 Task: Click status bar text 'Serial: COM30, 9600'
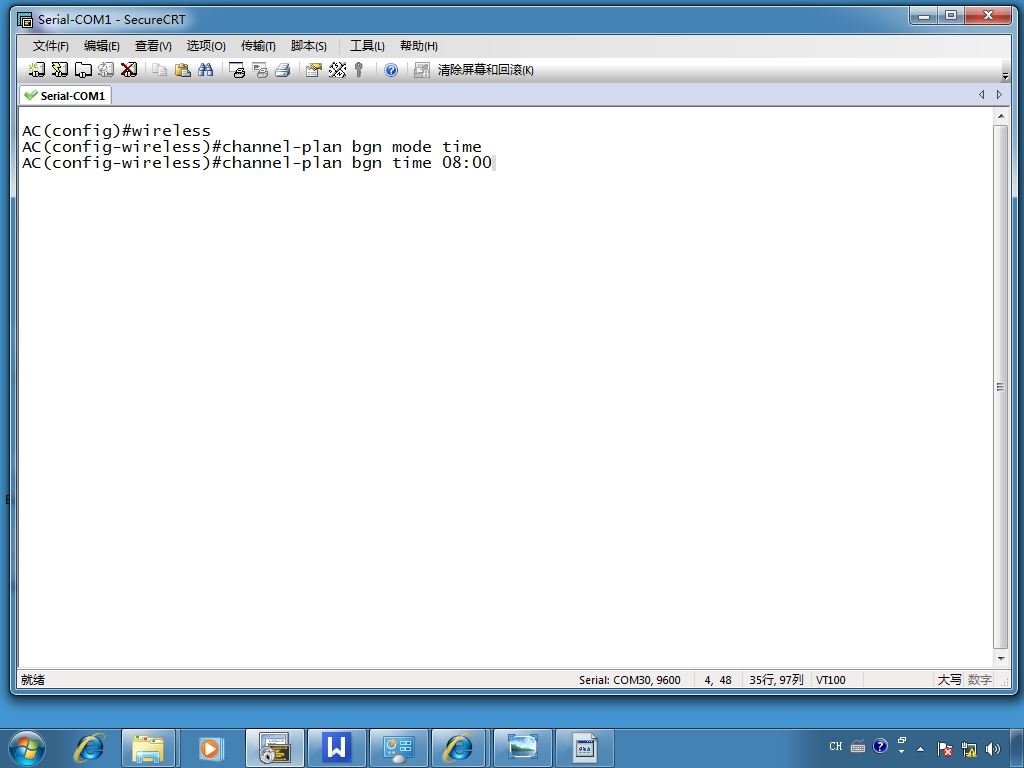[x=630, y=680]
